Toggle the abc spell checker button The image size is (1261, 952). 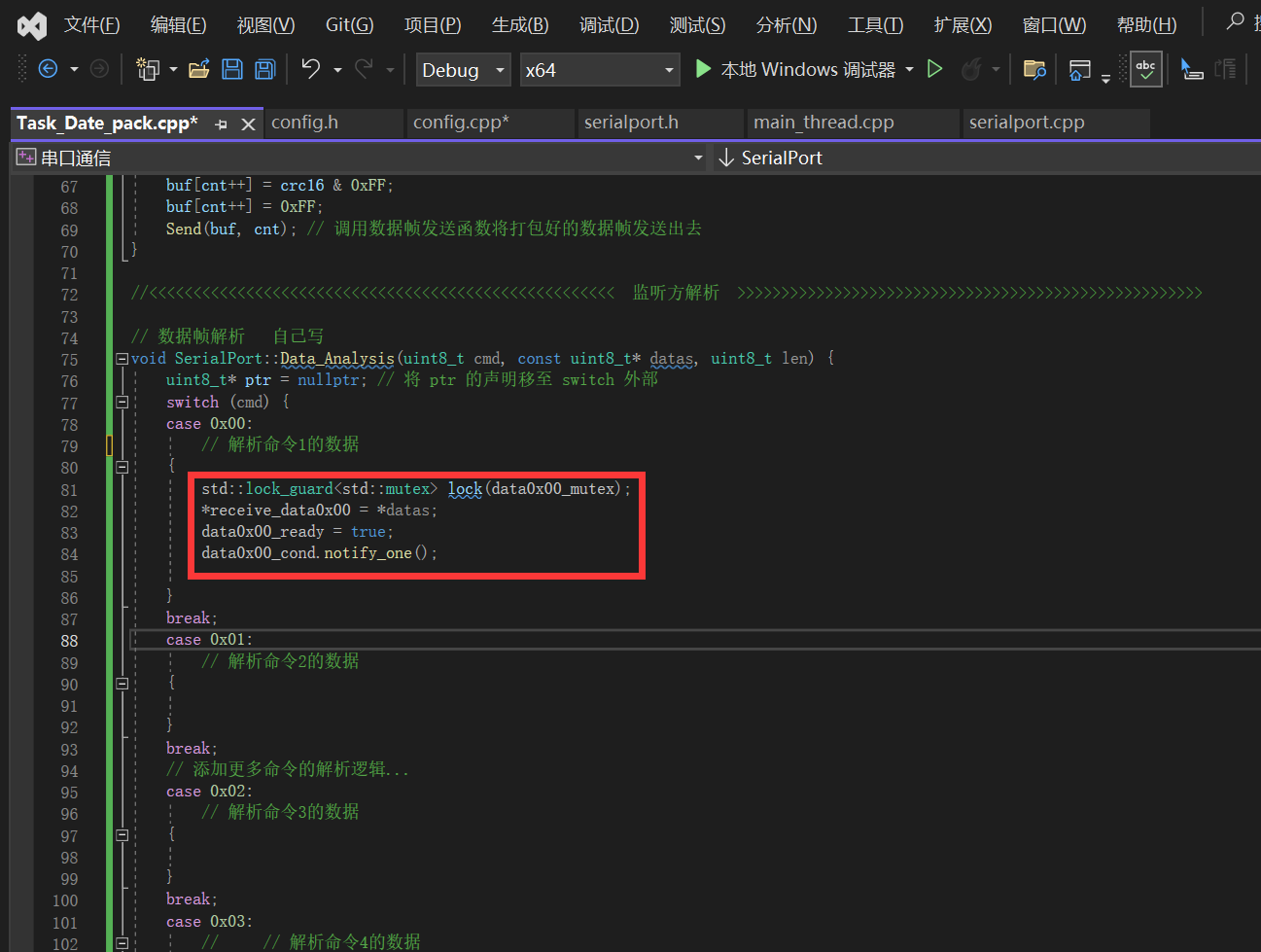[x=1146, y=69]
